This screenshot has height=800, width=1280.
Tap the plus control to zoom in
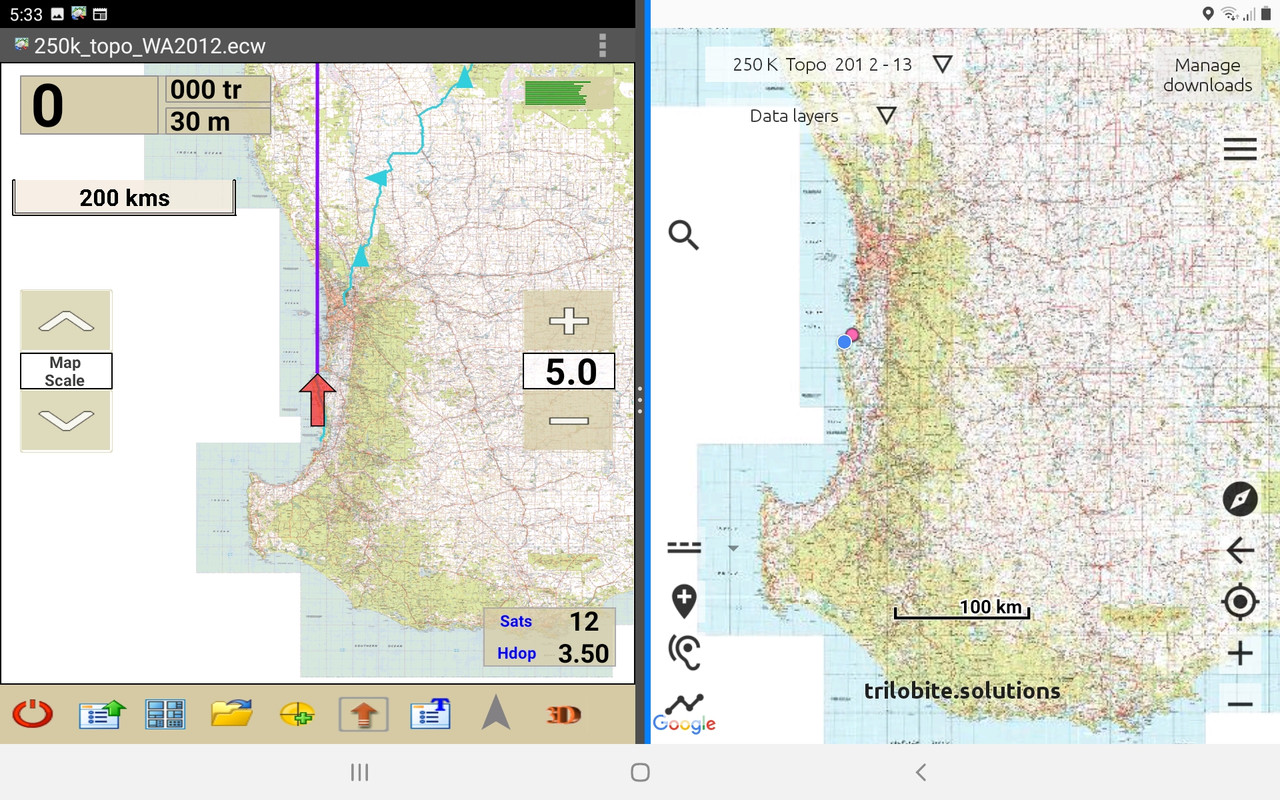click(x=1240, y=653)
